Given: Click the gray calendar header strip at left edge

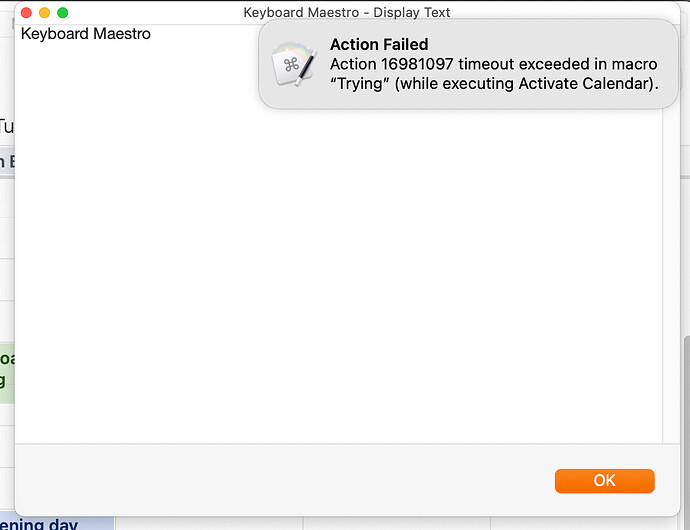Looking at the screenshot, I should 7,162.
